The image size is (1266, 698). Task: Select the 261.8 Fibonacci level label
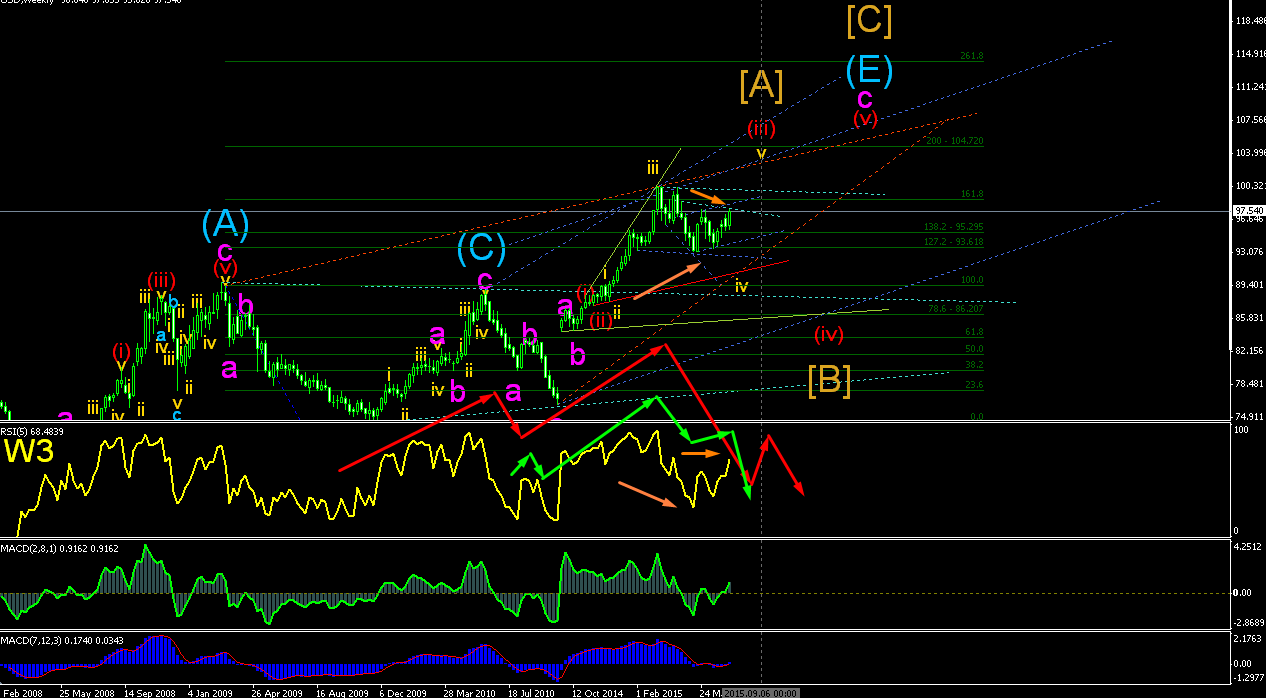(x=972, y=56)
